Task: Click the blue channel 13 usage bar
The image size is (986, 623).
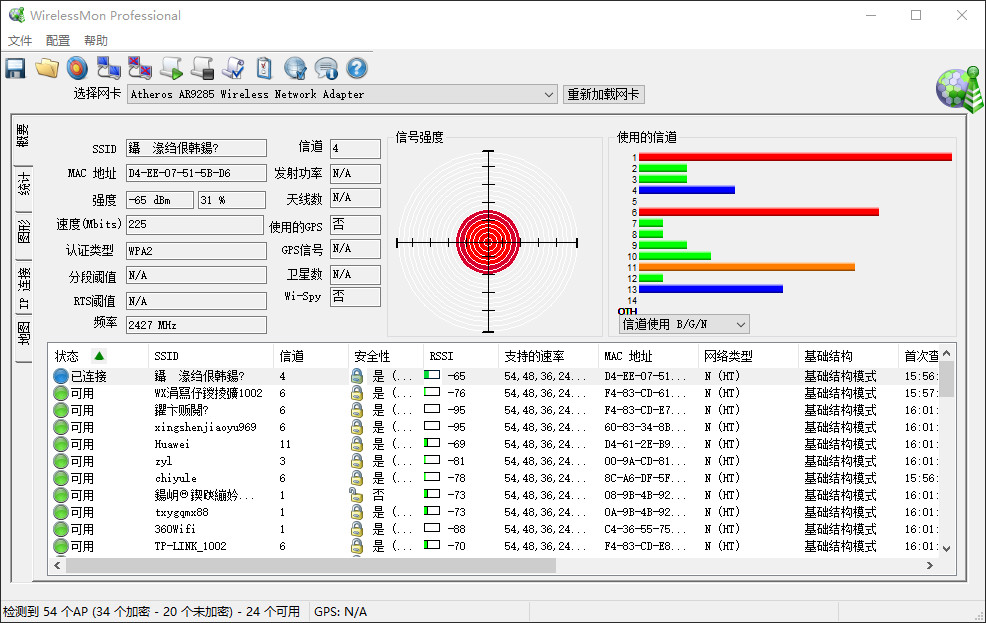Action: coord(711,289)
